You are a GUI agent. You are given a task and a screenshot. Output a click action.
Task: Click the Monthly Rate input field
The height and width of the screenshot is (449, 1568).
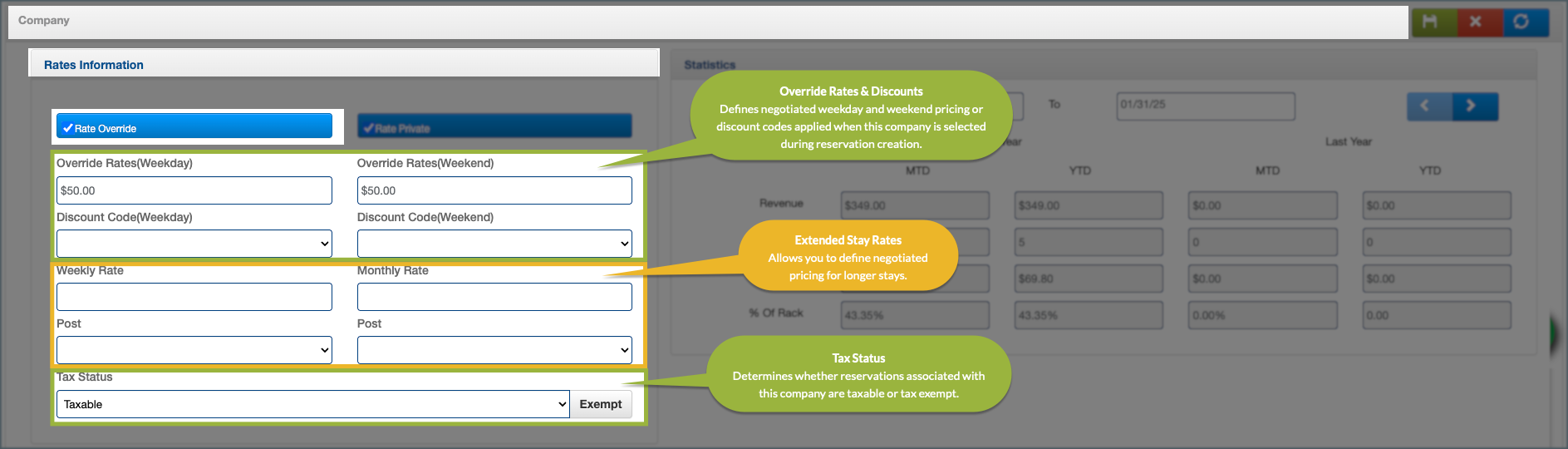coord(494,297)
